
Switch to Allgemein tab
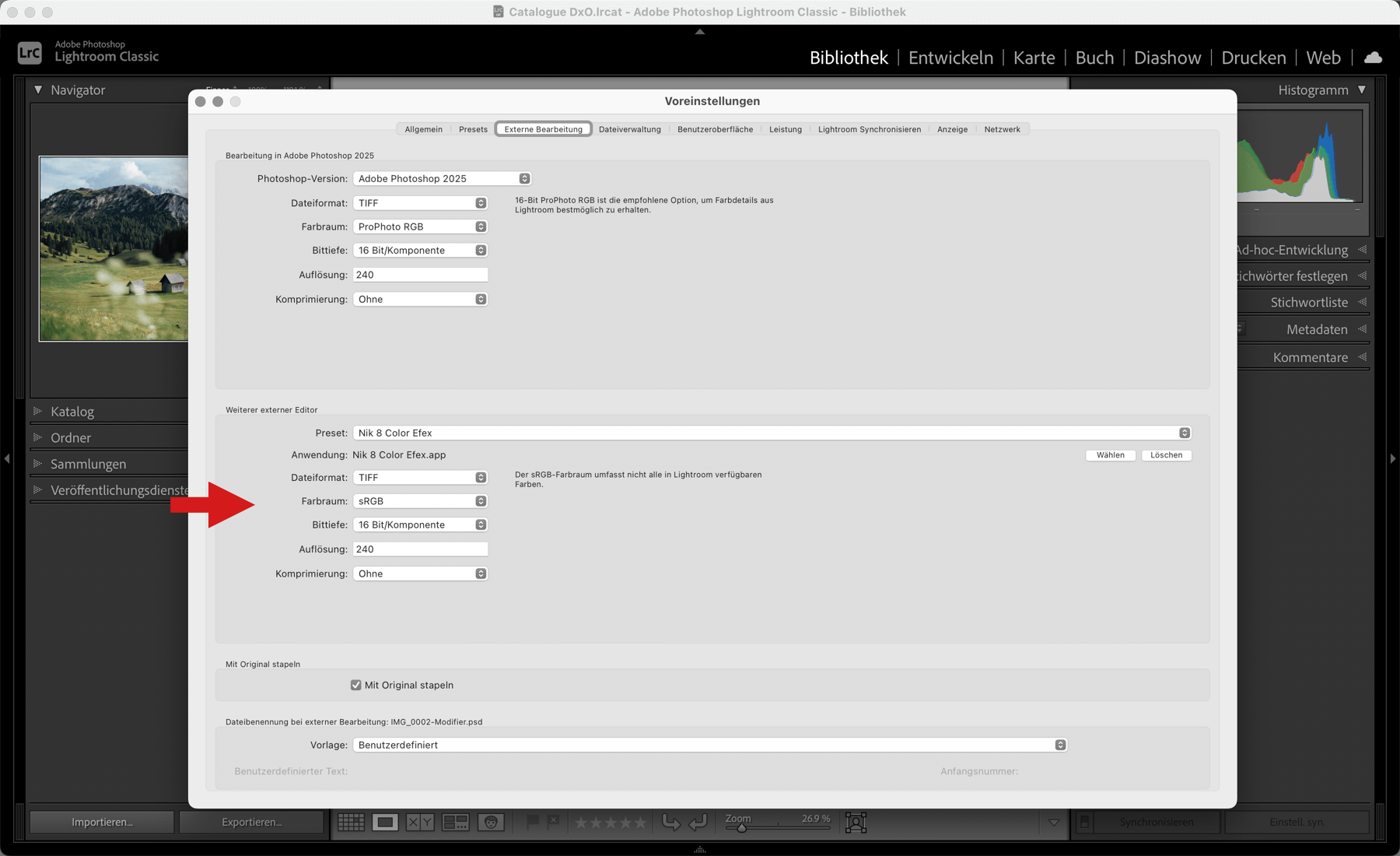(423, 129)
